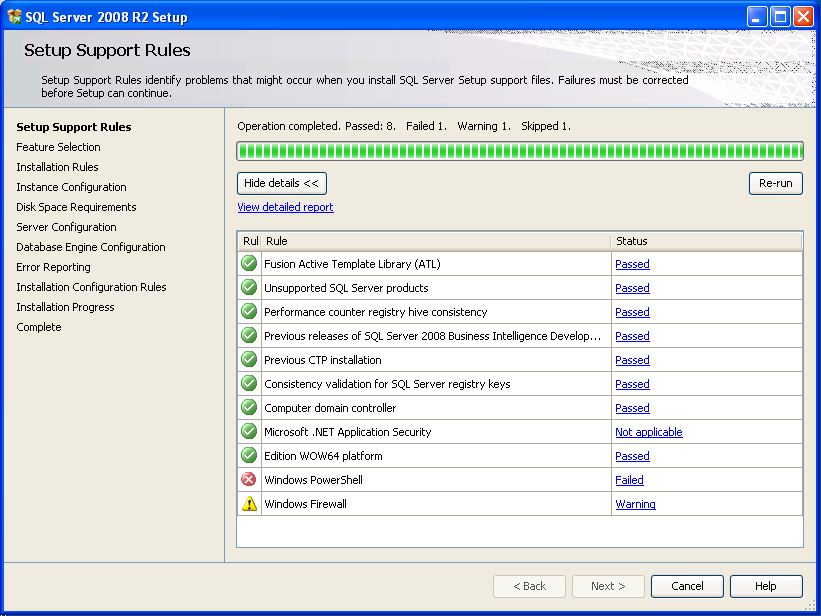This screenshot has height=616, width=821.
Task: Click the SQL Server Setup title bar icon
Action: pos(14,17)
